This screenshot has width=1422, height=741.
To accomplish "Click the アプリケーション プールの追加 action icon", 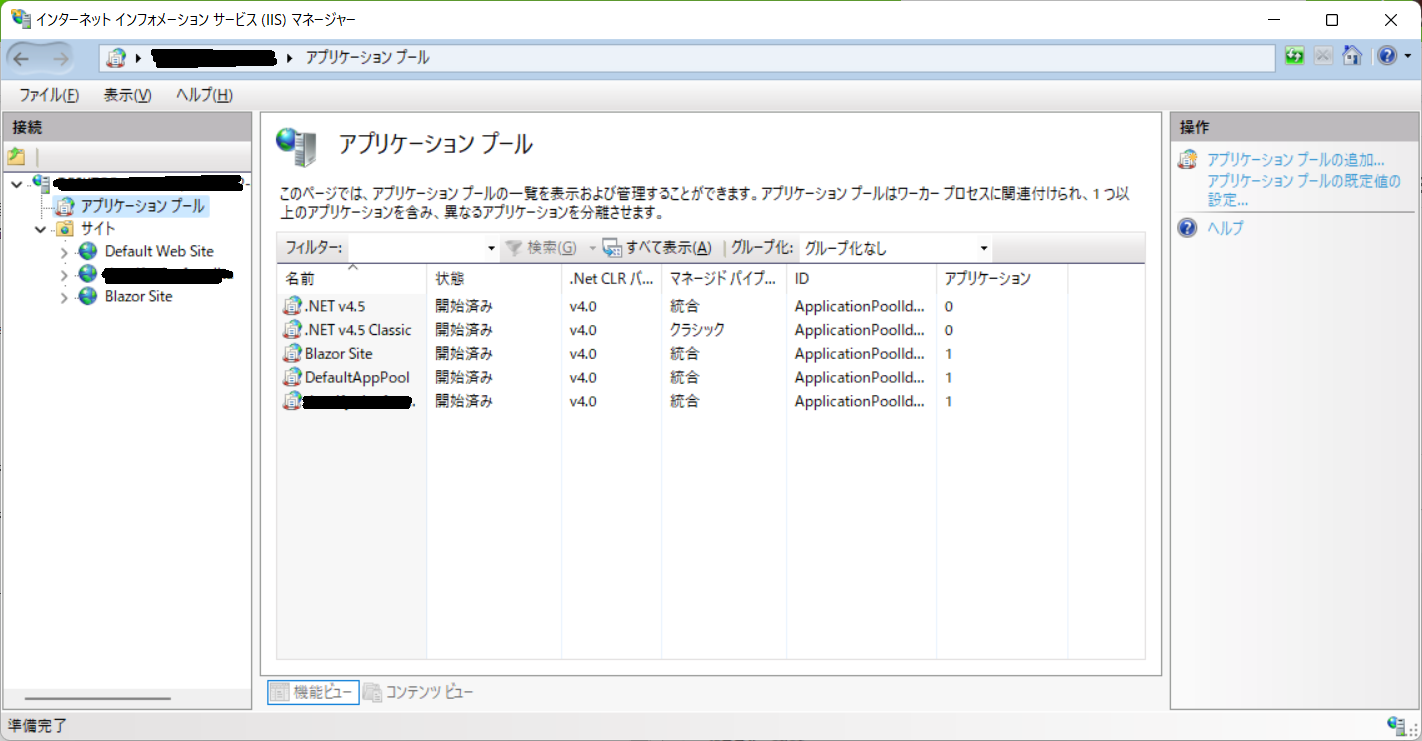I will [x=1187, y=160].
